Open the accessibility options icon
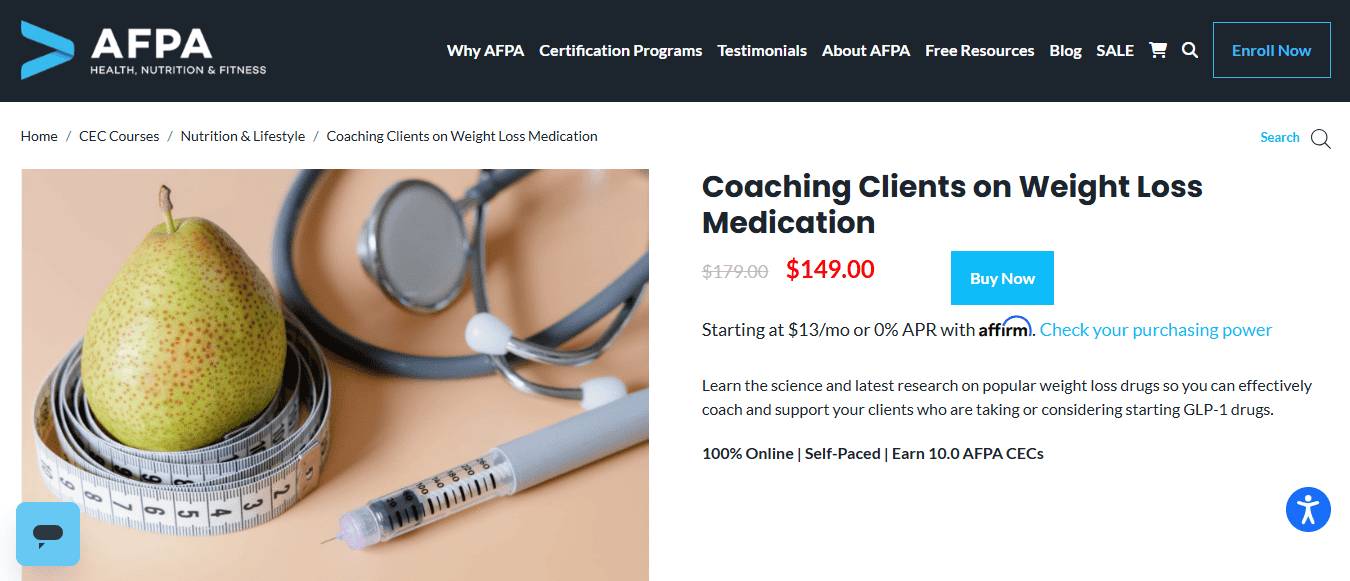Screen dimensions: 1350x581 pyautogui.click(x=1308, y=510)
